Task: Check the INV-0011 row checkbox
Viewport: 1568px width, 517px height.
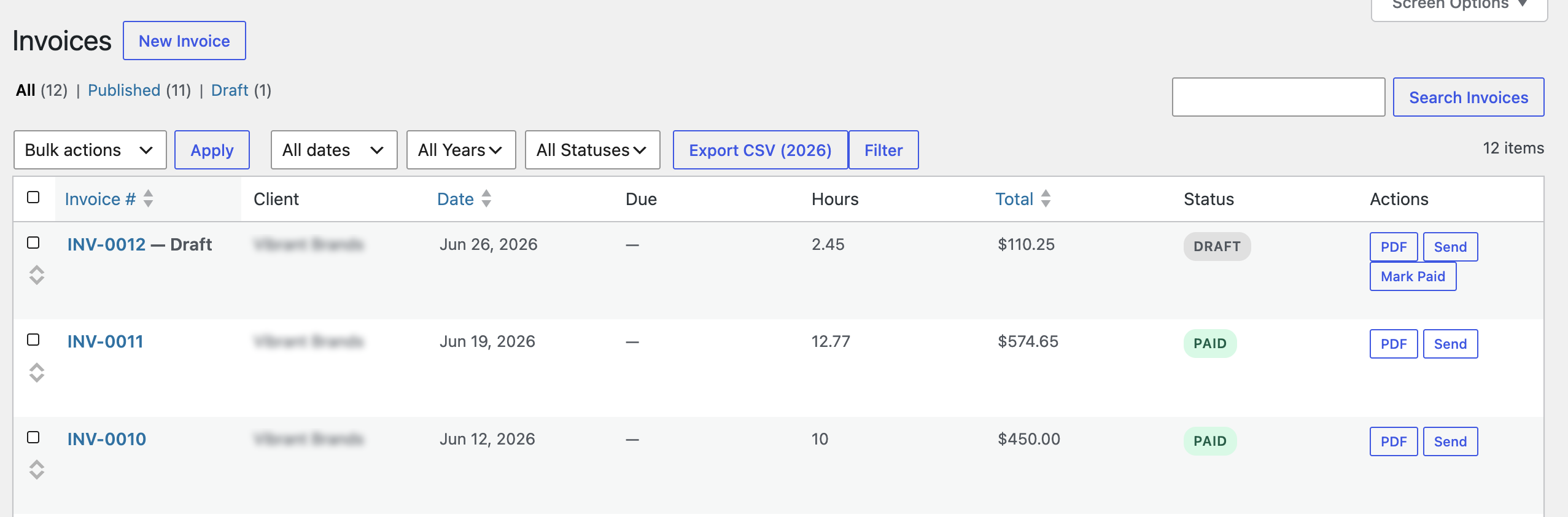Action: click(x=34, y=340)
